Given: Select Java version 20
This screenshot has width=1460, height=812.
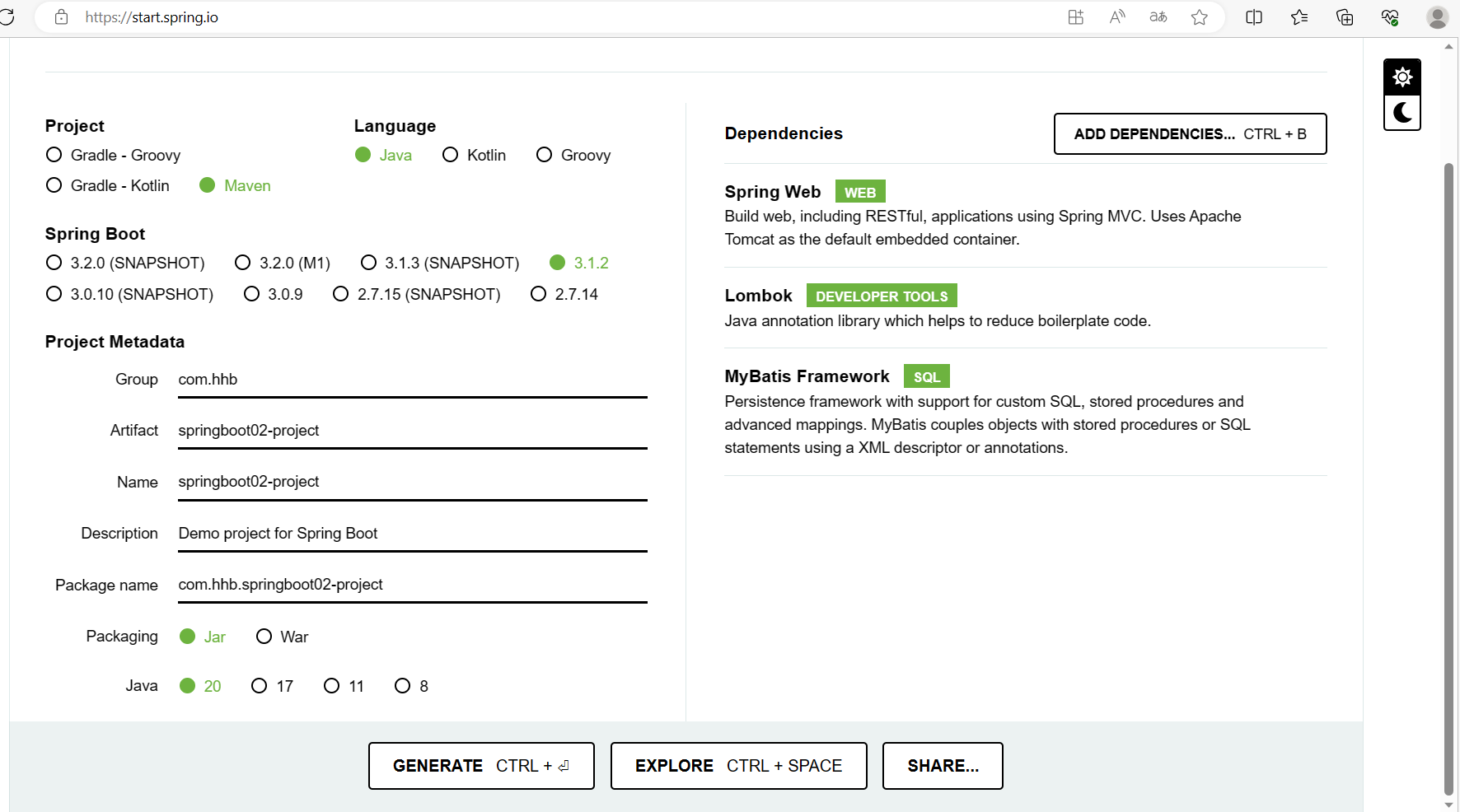Looking at the screenshot, I should (x=200, y=686).
